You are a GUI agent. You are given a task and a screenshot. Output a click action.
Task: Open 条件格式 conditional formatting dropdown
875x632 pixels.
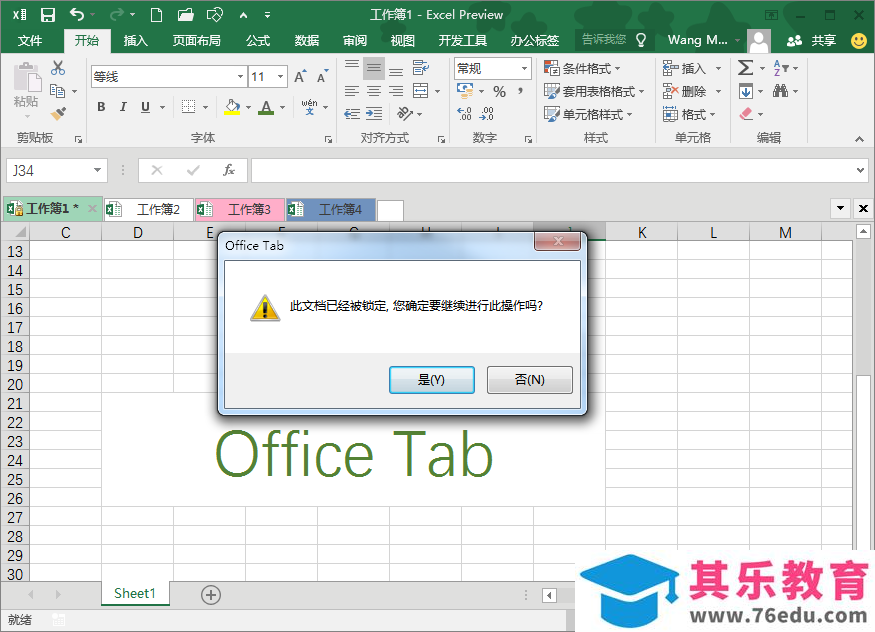point(582,69)
